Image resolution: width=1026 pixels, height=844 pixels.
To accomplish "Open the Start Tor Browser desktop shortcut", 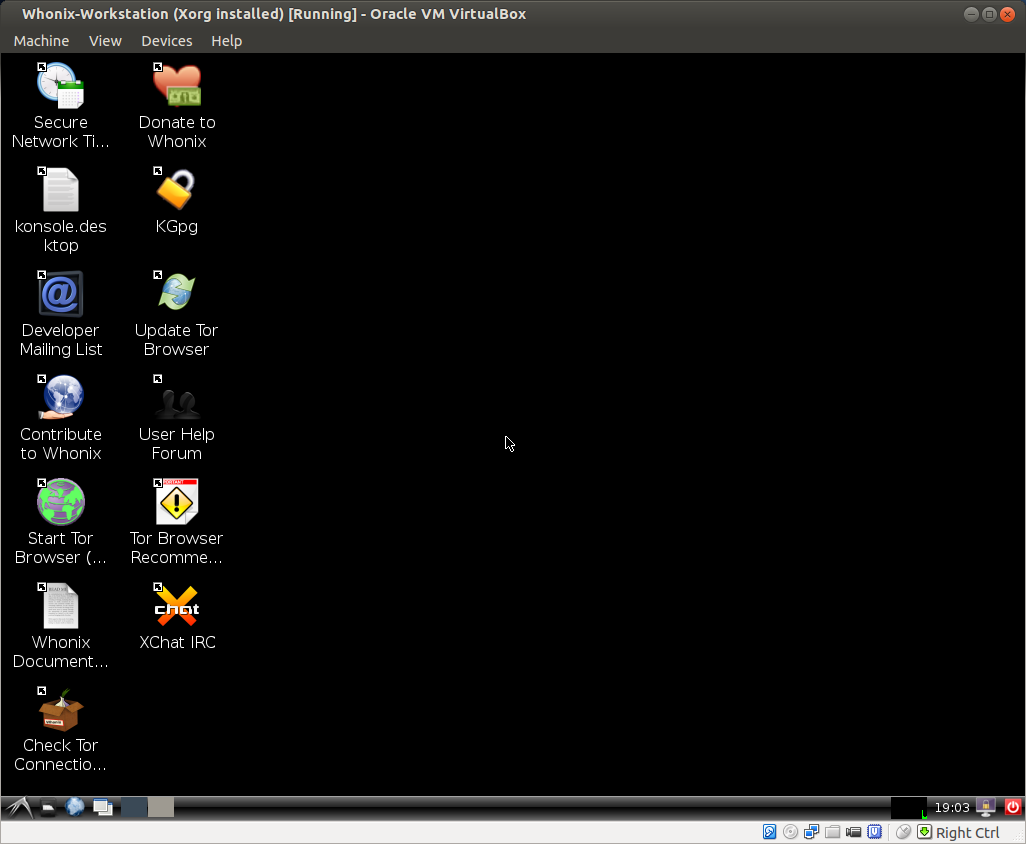I will point(61,503).
